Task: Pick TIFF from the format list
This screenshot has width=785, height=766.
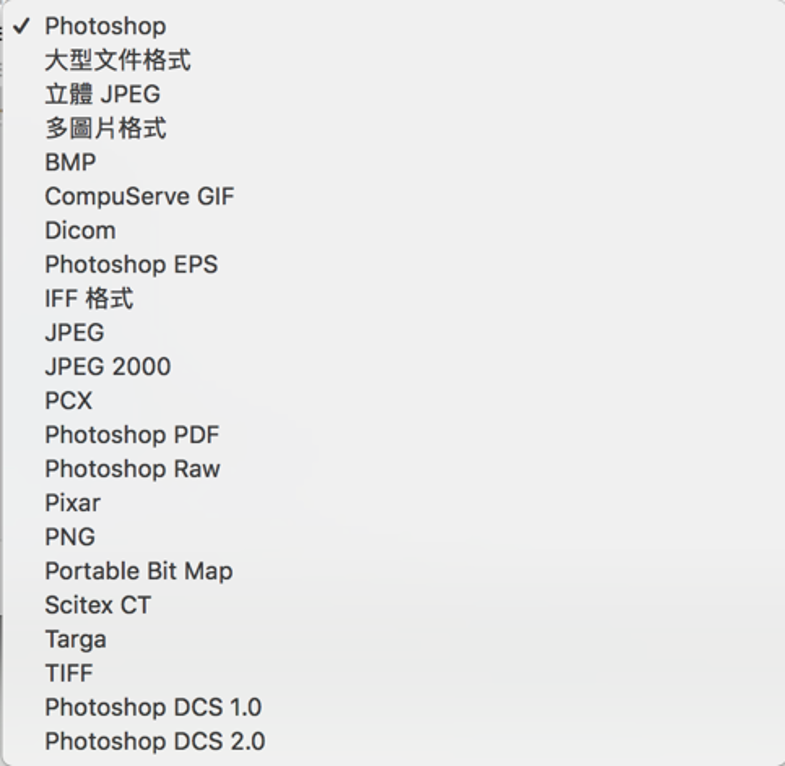Action: tap(394, 673)
